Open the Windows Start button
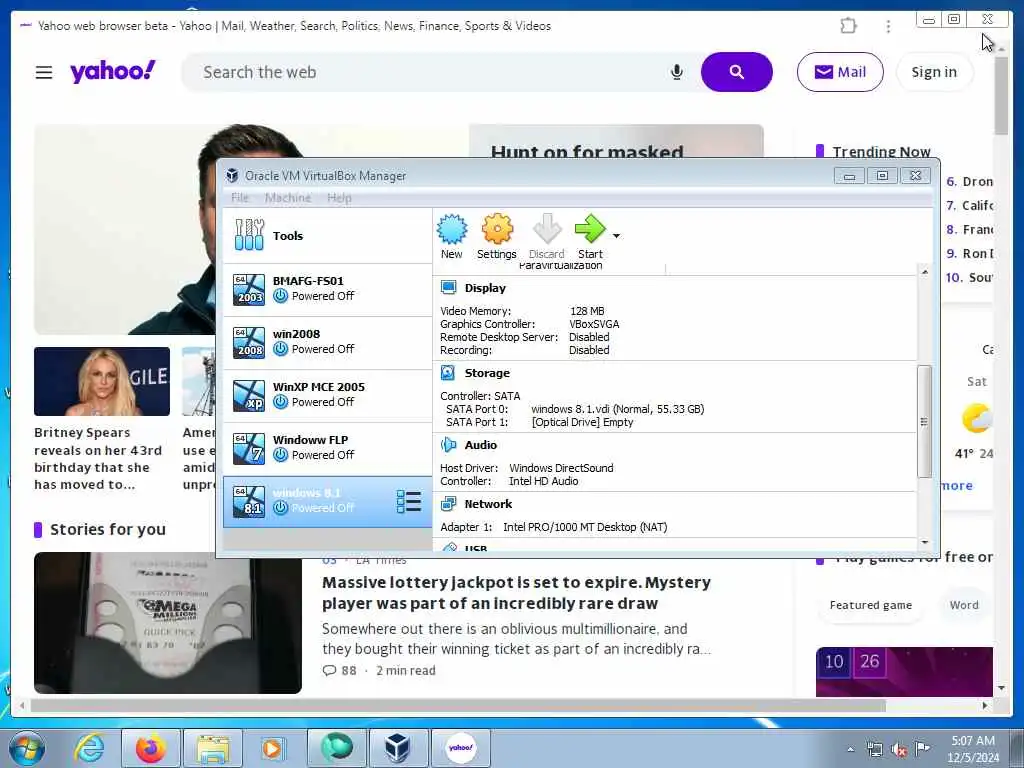This screenshot has width=1024, height=768. coord(27,748)
